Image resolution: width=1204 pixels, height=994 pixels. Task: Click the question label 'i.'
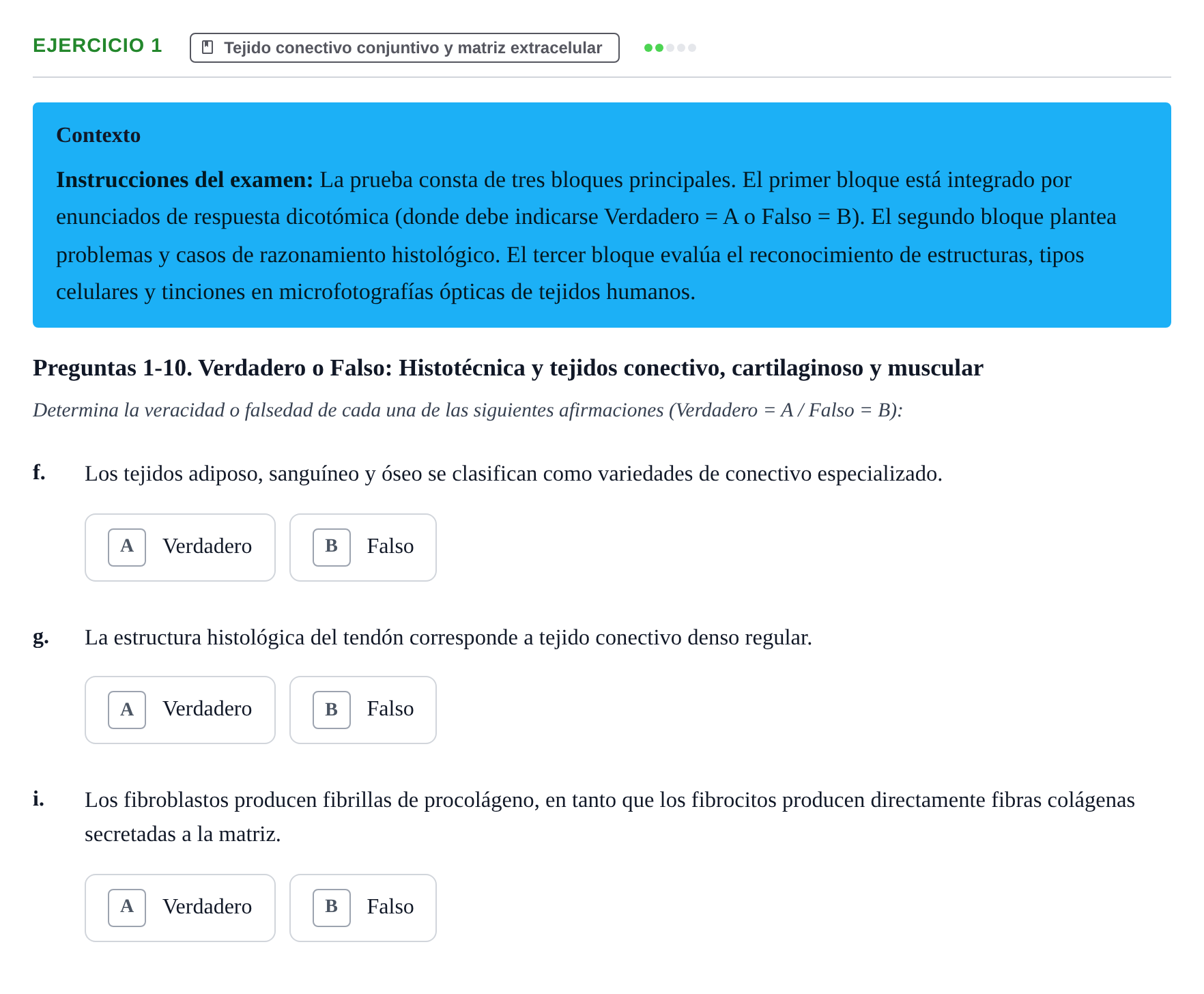pos(39,799)
